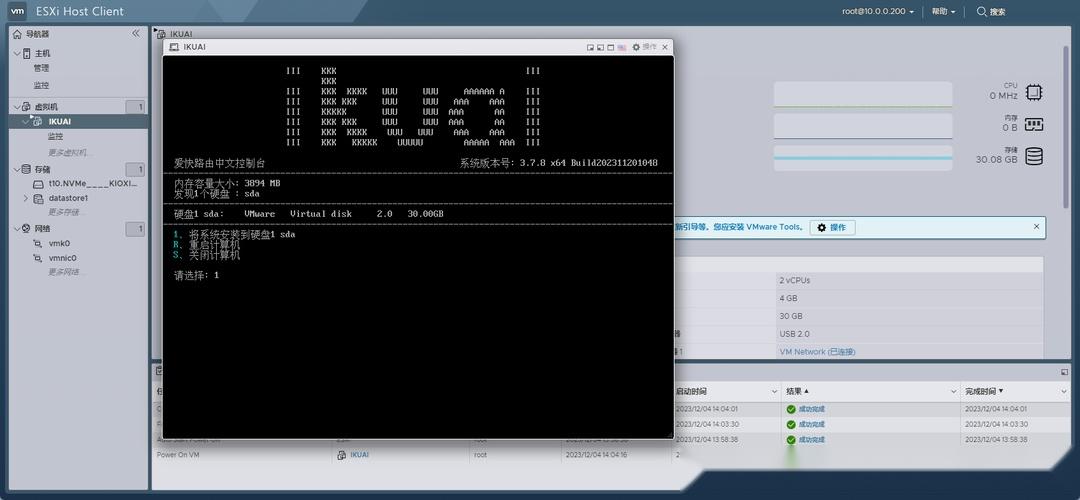
Task: Click the networking (网络) globe icon
Action: pyautogui.click(x=27, y=228)
